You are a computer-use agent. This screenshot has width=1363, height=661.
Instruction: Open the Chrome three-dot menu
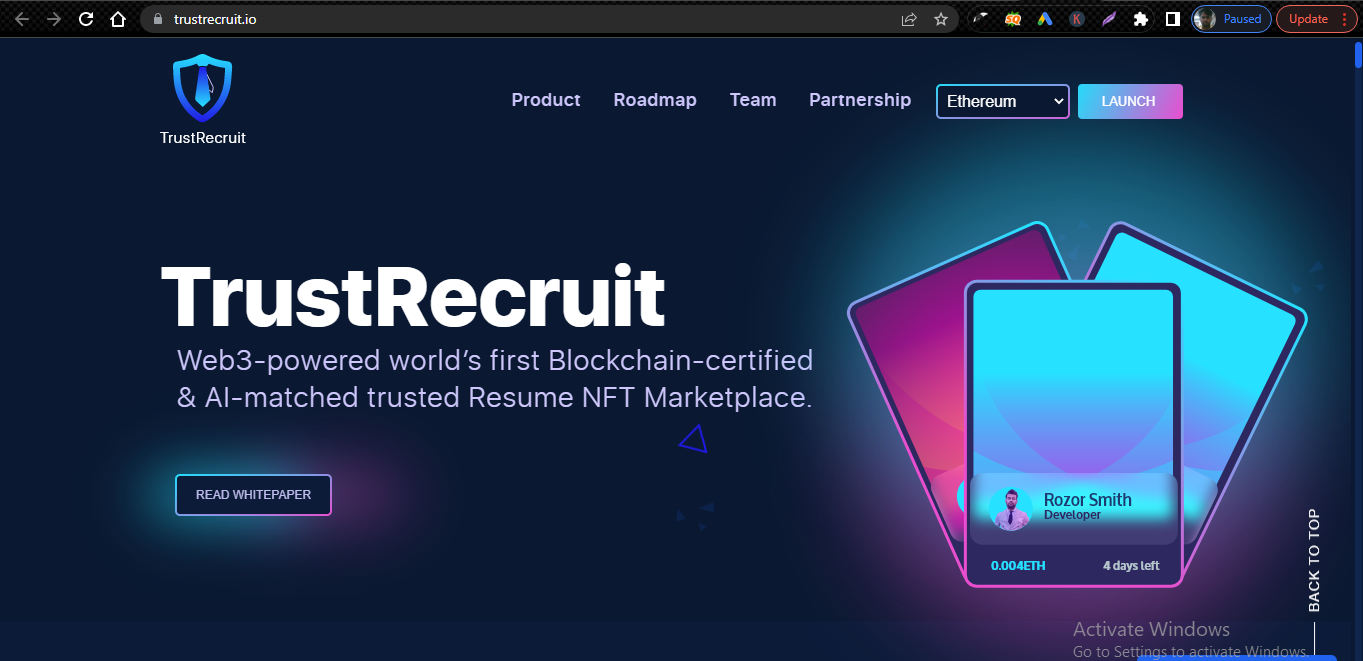coord(1344,19)
